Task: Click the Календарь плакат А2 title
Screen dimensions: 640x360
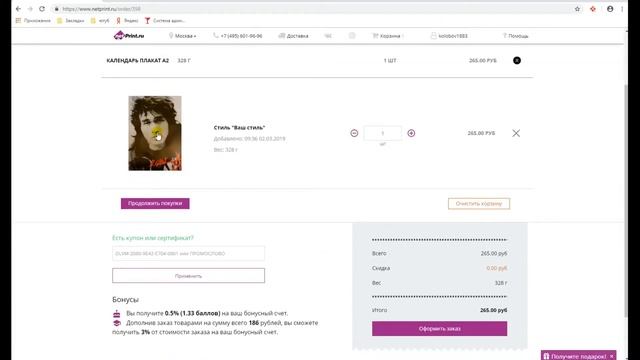Action: click(138, 60)
